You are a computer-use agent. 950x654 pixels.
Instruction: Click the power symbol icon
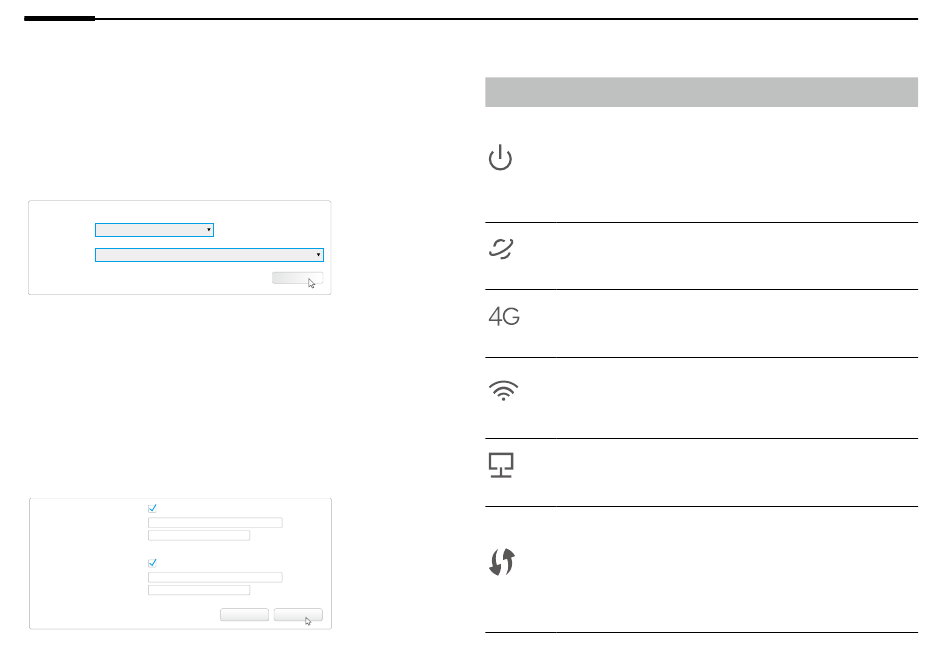(500, 158)
